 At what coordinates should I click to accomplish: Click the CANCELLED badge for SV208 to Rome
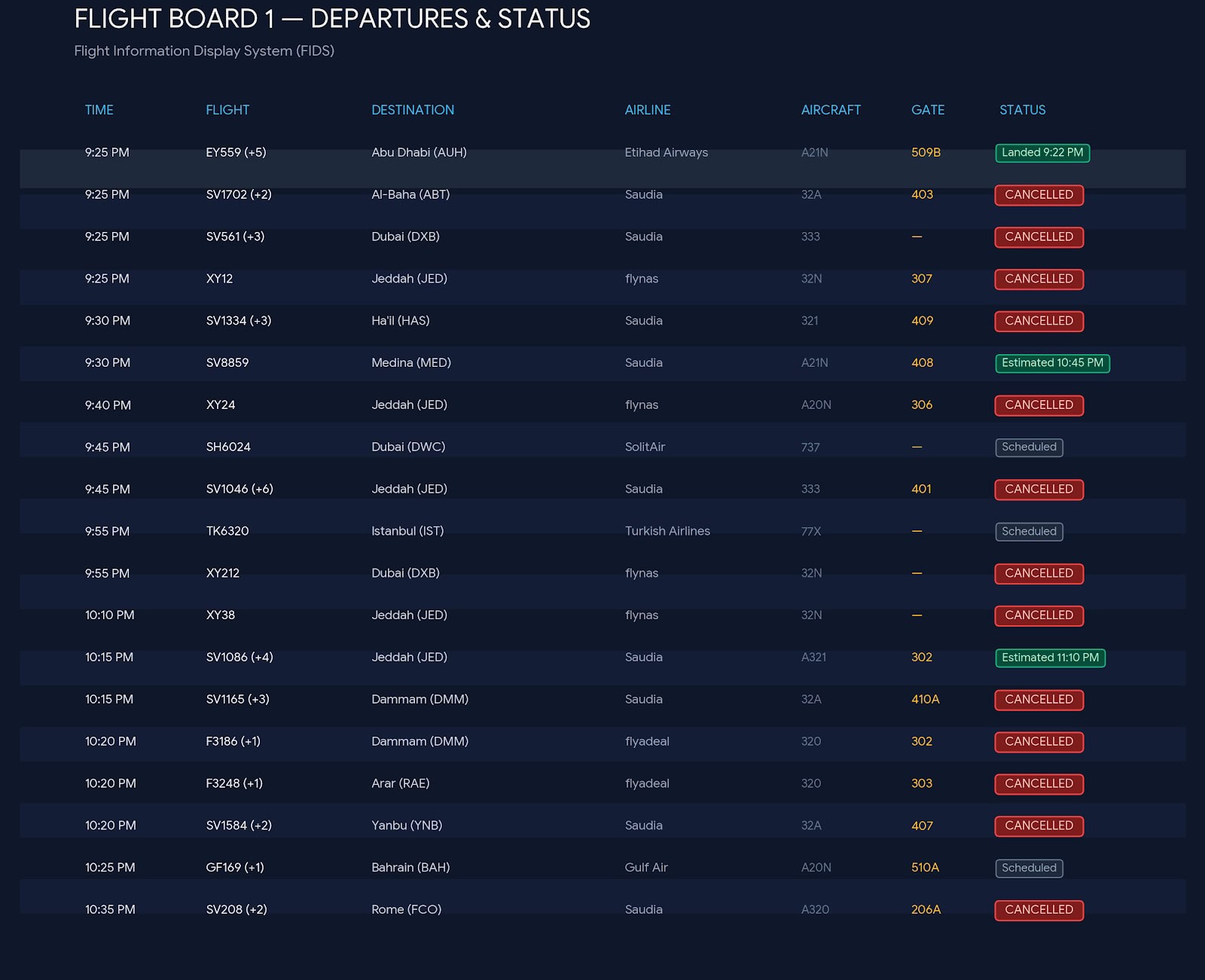(x=1039, y=910)
